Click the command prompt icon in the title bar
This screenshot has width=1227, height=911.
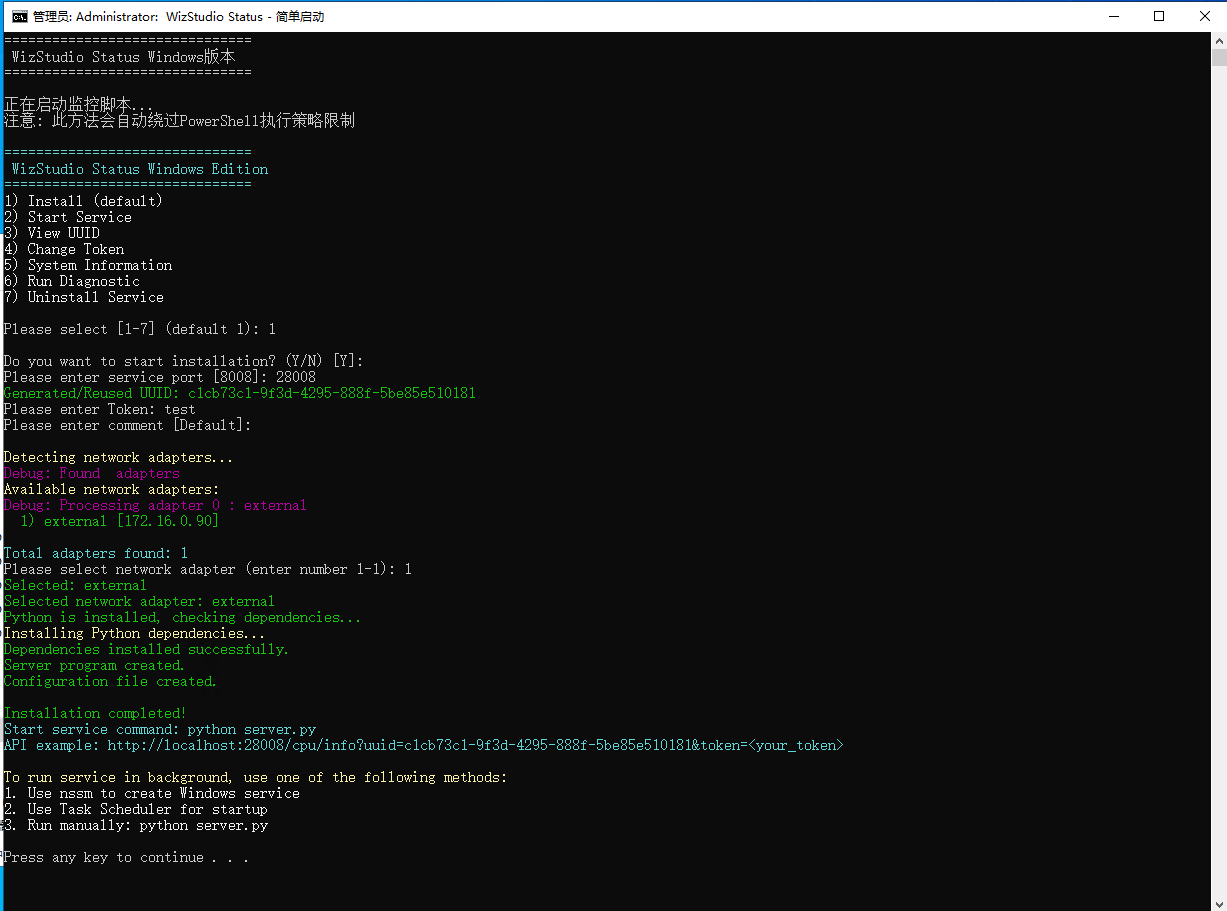tap(19, 16)
